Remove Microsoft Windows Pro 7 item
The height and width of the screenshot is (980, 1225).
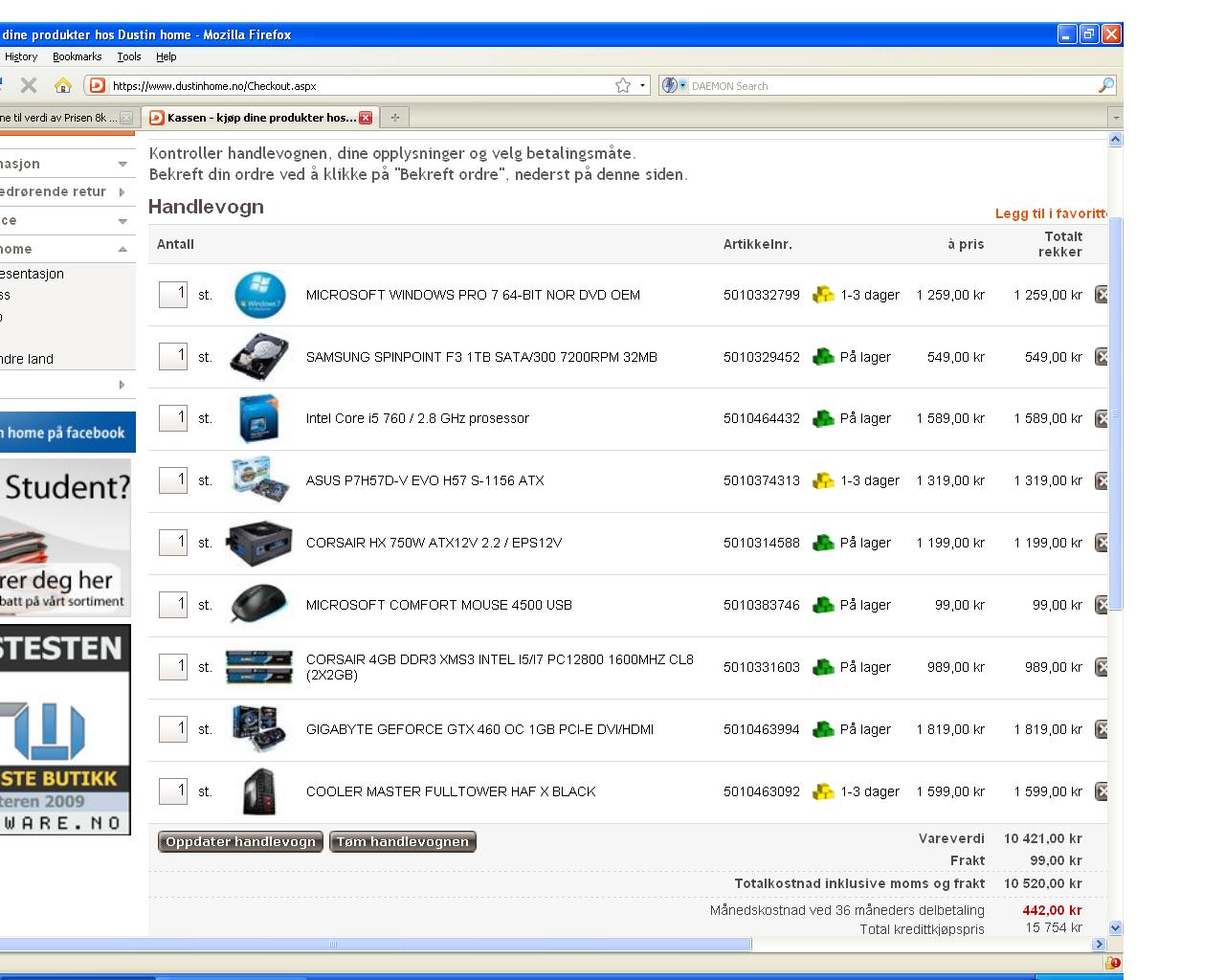click(1102, 295)
